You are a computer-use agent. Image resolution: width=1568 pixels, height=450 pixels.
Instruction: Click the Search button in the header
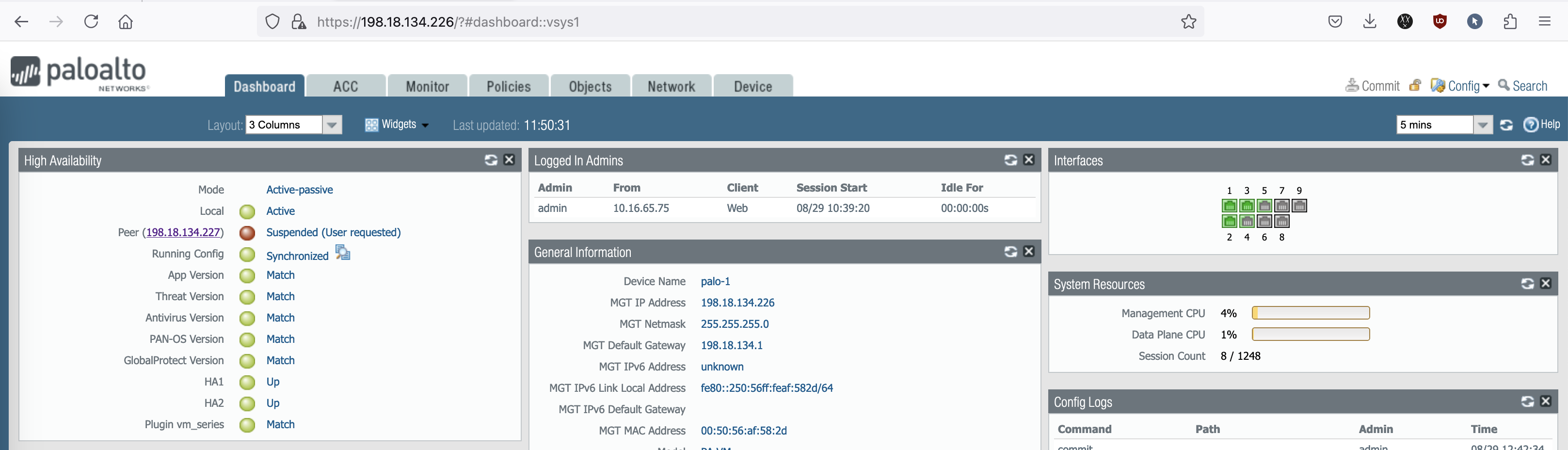(1522, 86)
